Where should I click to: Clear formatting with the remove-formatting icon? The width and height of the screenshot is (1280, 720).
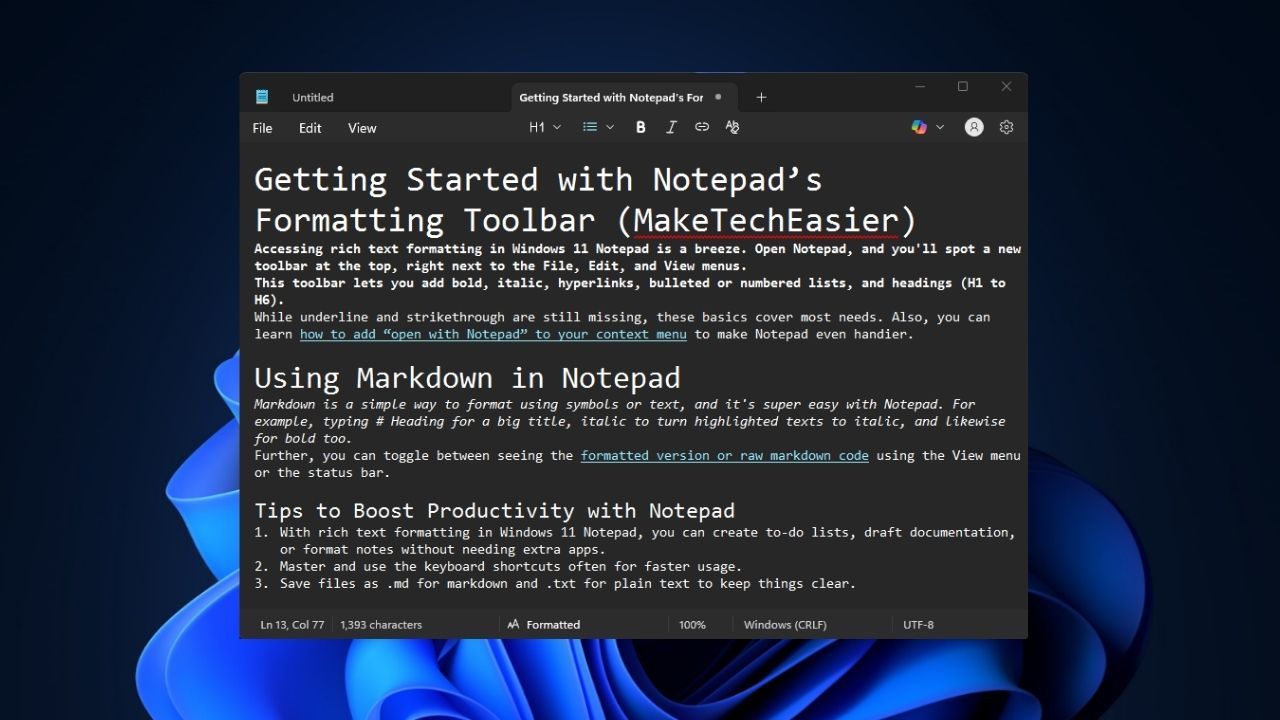[731, 127]
